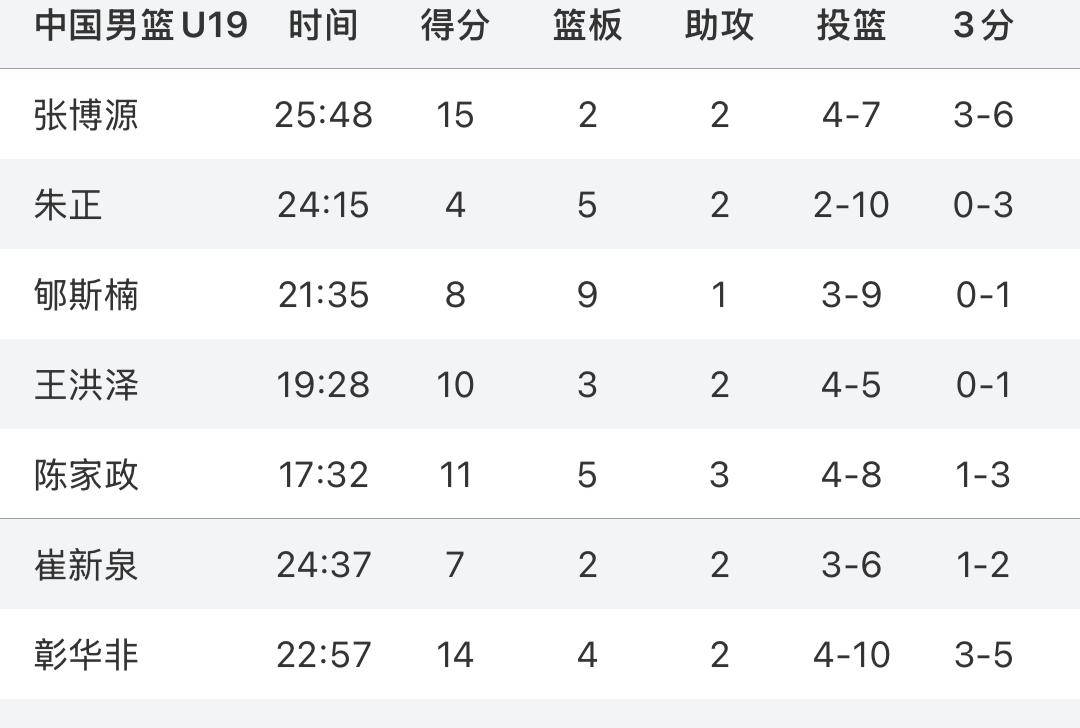Select player 郇斯楠
Viewport: 1080px width, 728px height.
[x=86, y=295]
